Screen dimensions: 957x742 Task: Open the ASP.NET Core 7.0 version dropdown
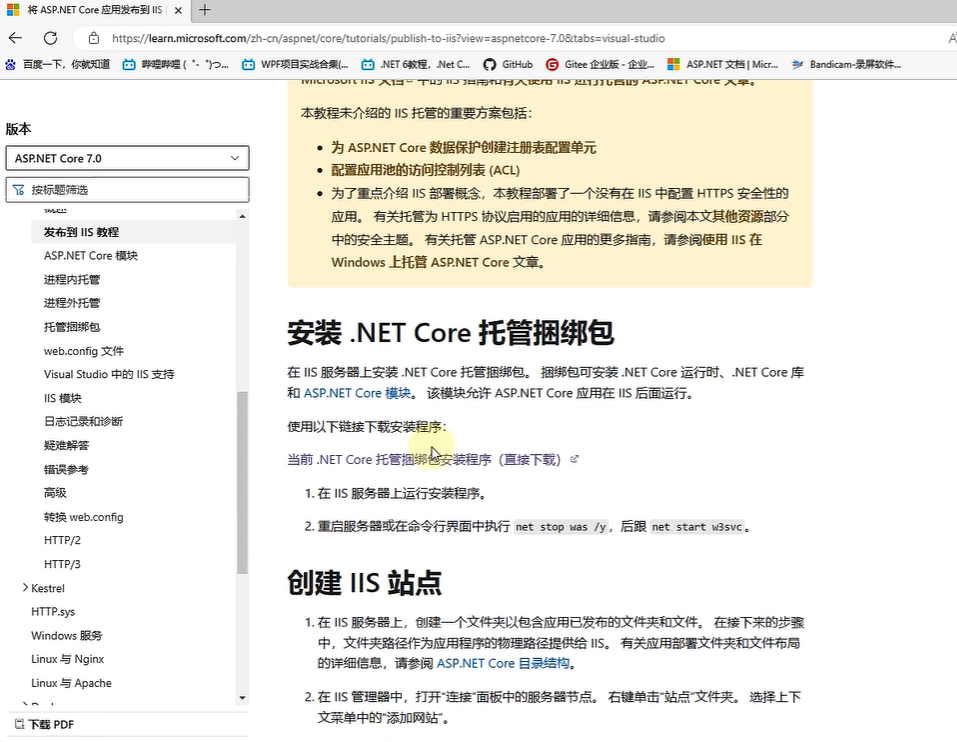[128, 158]
